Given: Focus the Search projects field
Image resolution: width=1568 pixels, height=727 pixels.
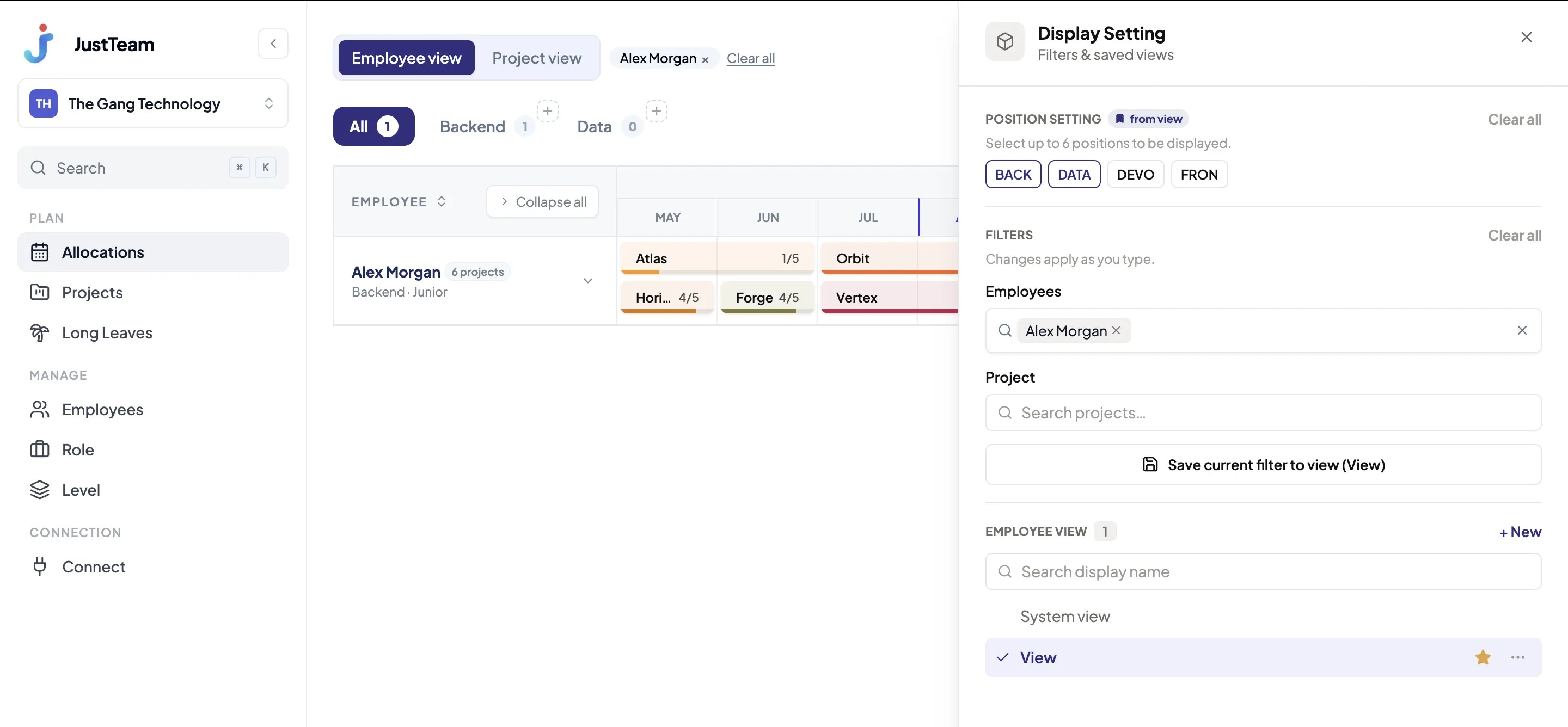Looking at the screenshot, I should click(1263, 412).
